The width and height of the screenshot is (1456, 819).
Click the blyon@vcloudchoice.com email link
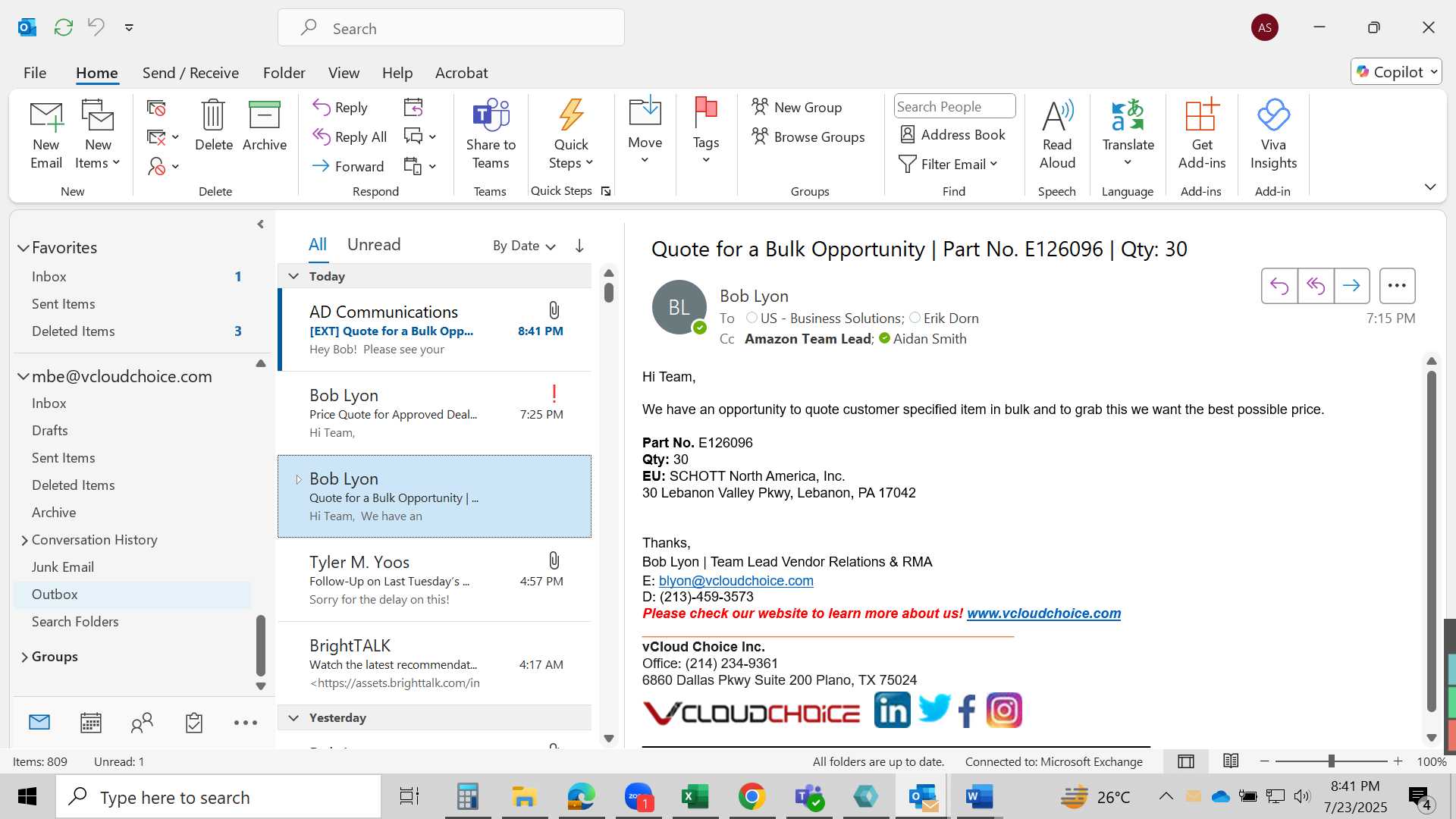click(736, 581)
